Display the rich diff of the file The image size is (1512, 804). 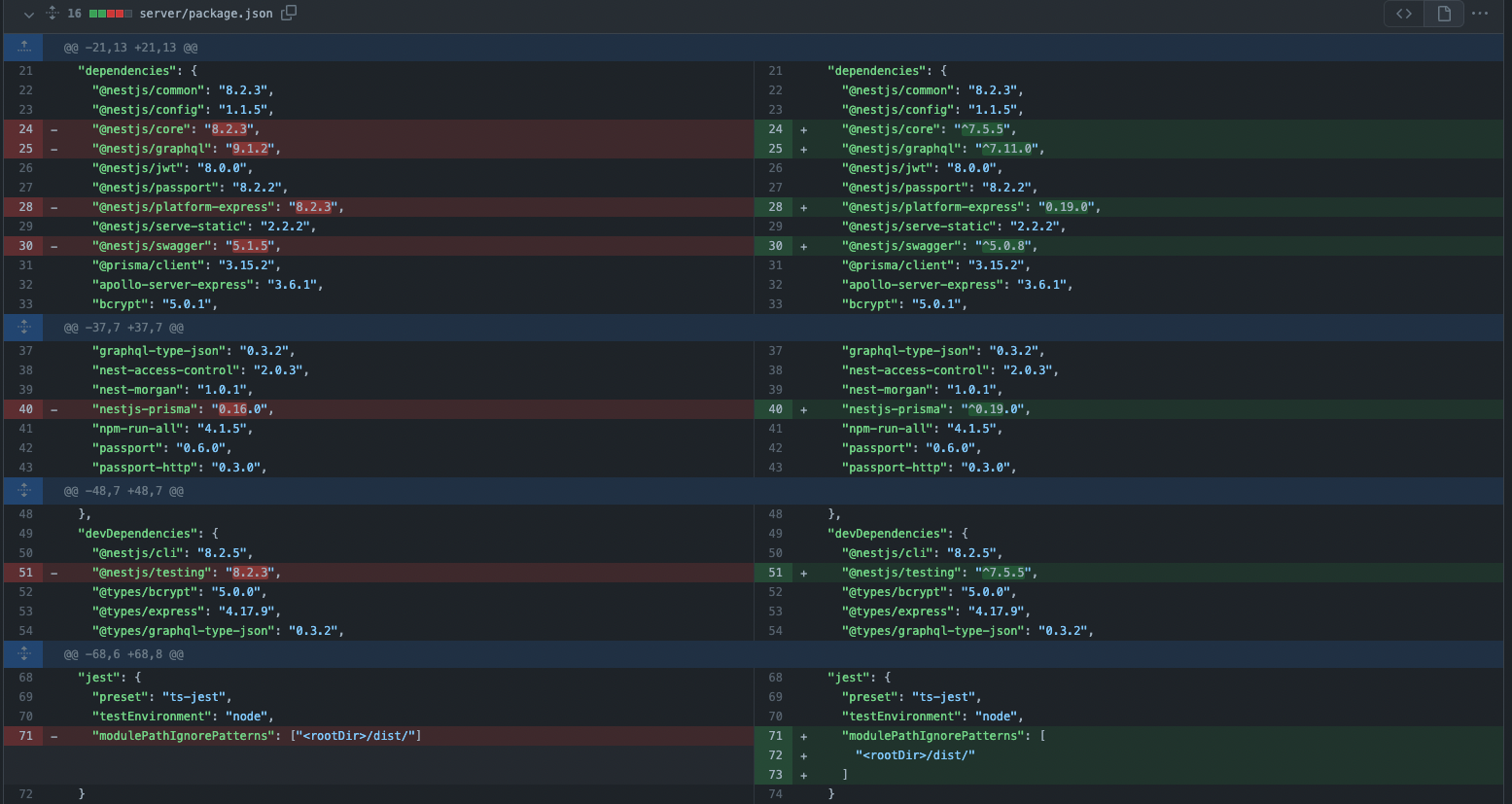click(1443, 14)
